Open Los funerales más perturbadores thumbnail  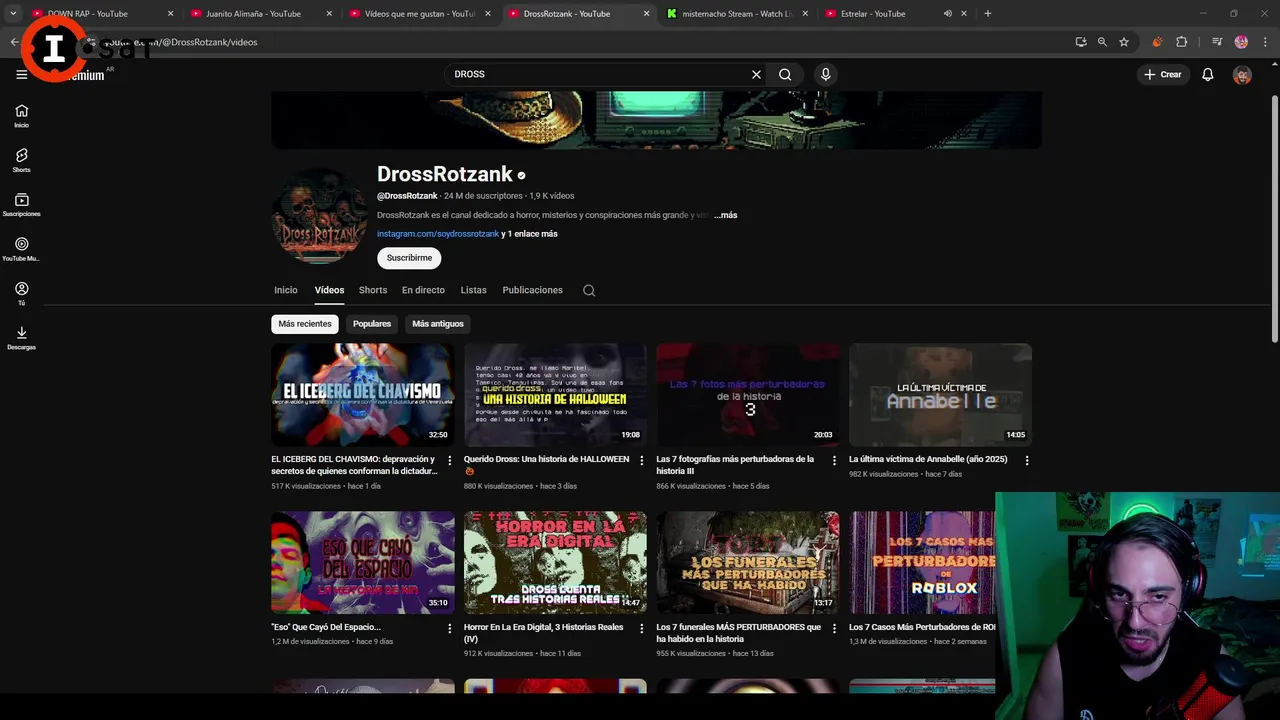tap(748, 562)
